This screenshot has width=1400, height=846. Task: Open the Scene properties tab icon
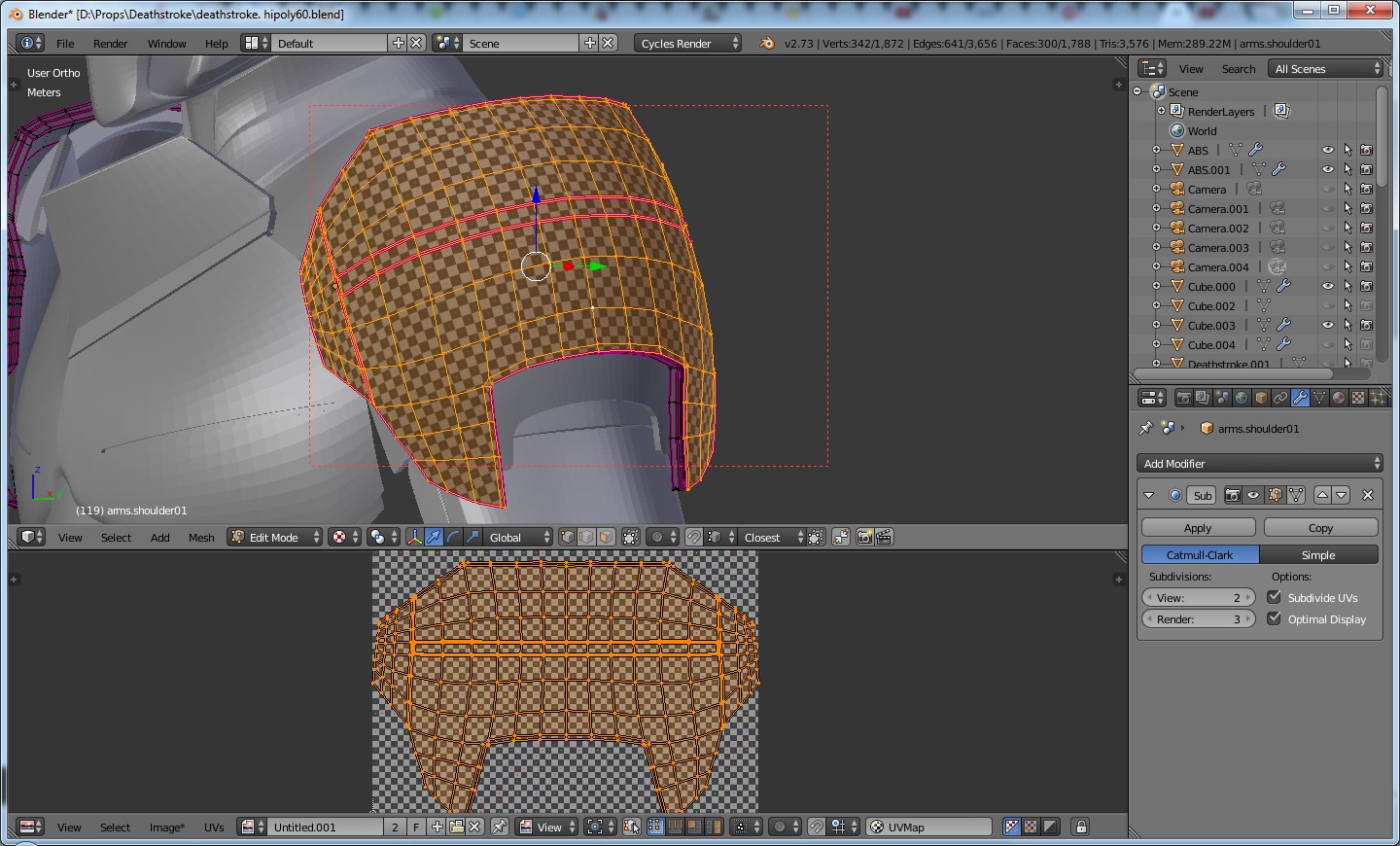[x=1222, y=398]
